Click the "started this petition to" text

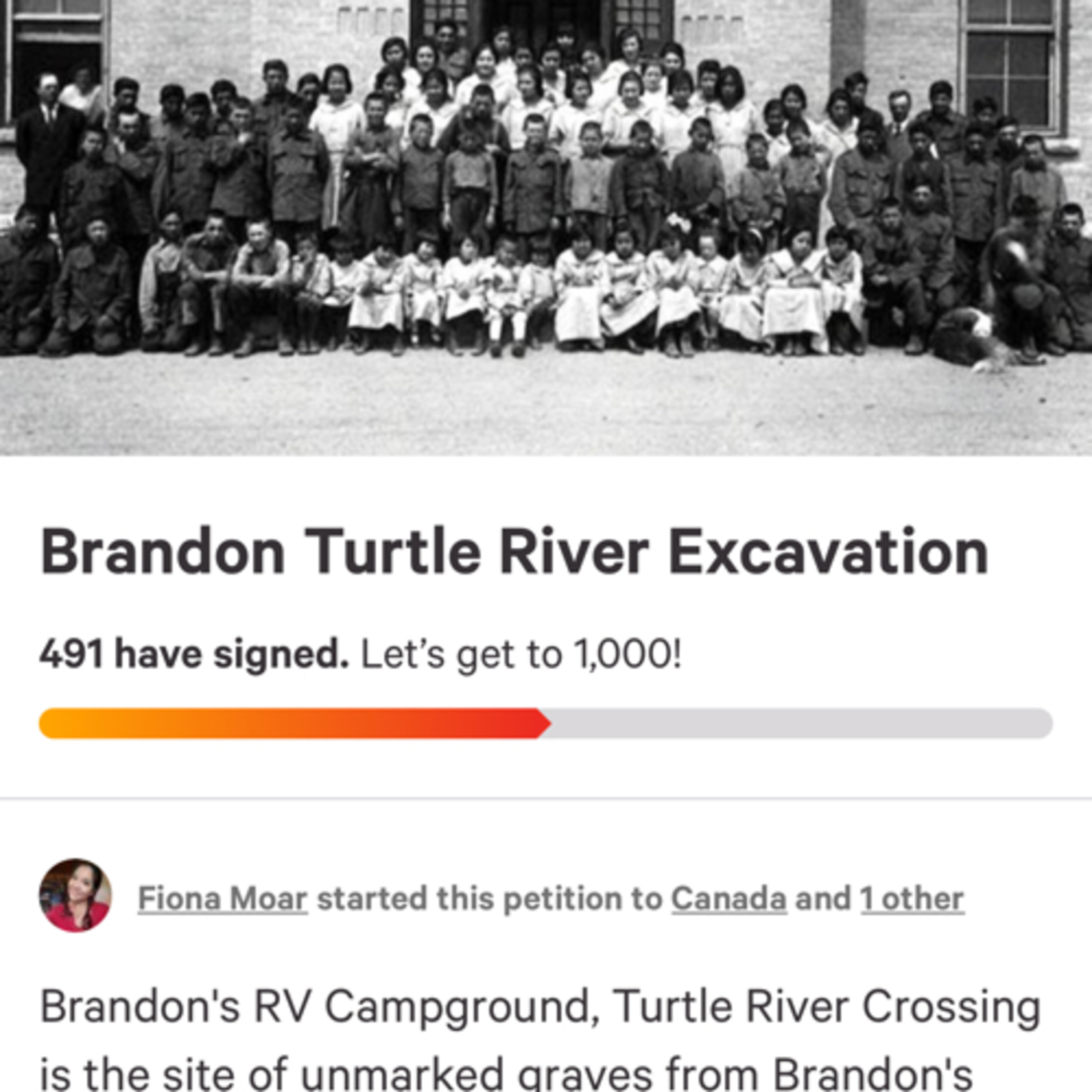489,899
